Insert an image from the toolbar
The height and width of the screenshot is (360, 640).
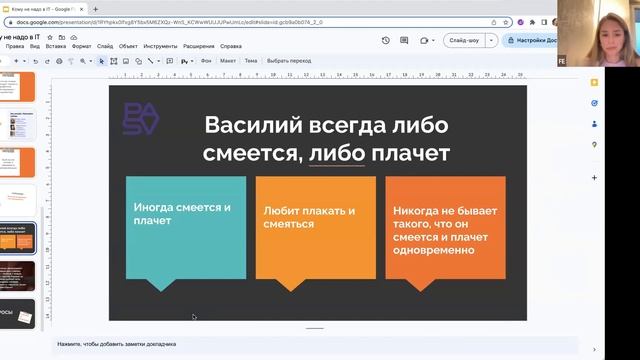pyautogui.click(x=126, y=61)
